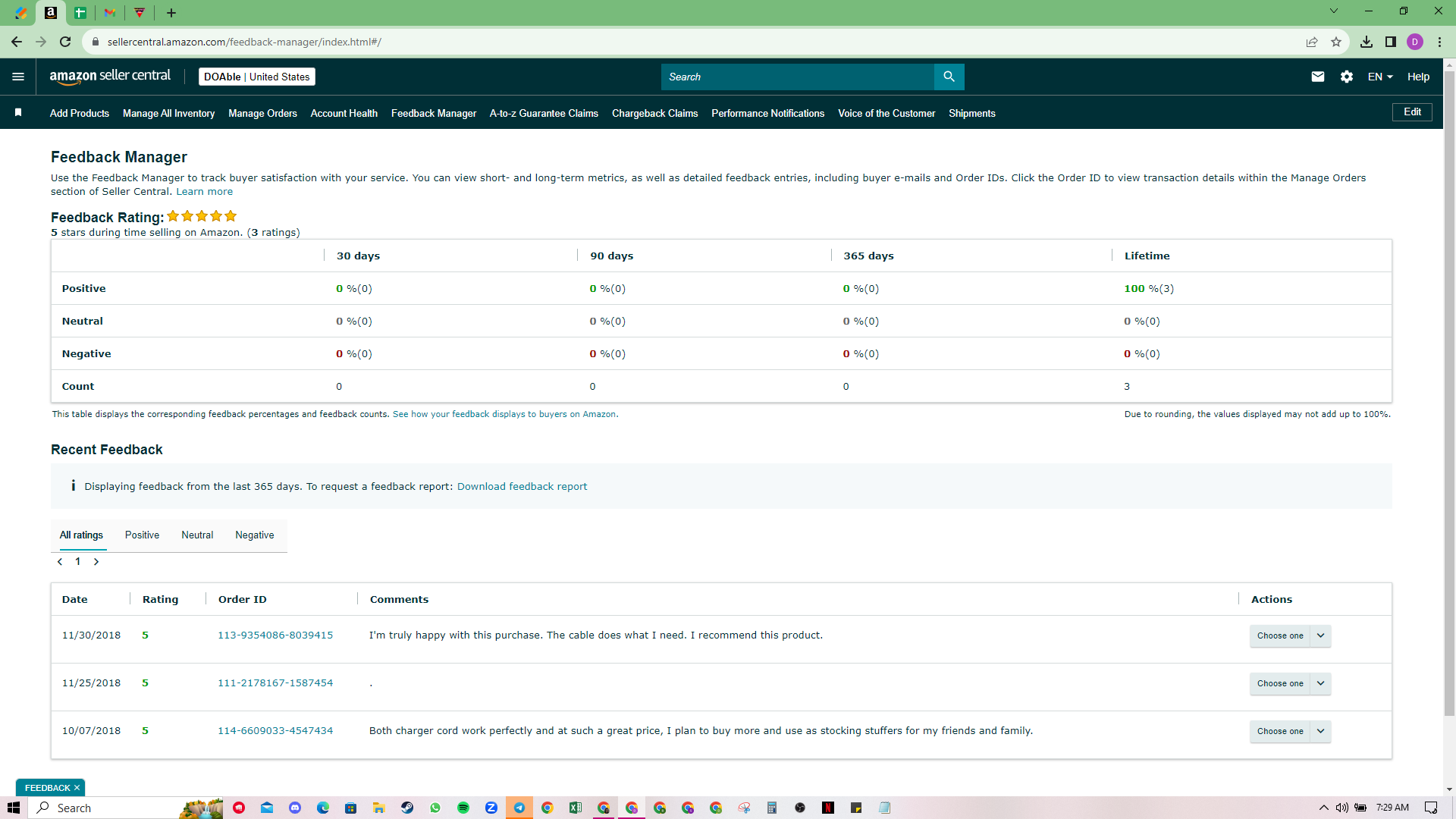Screen dimensions: 1456x819
Task: Open Chrome downloads icon
Action: tap(1367, 42)
